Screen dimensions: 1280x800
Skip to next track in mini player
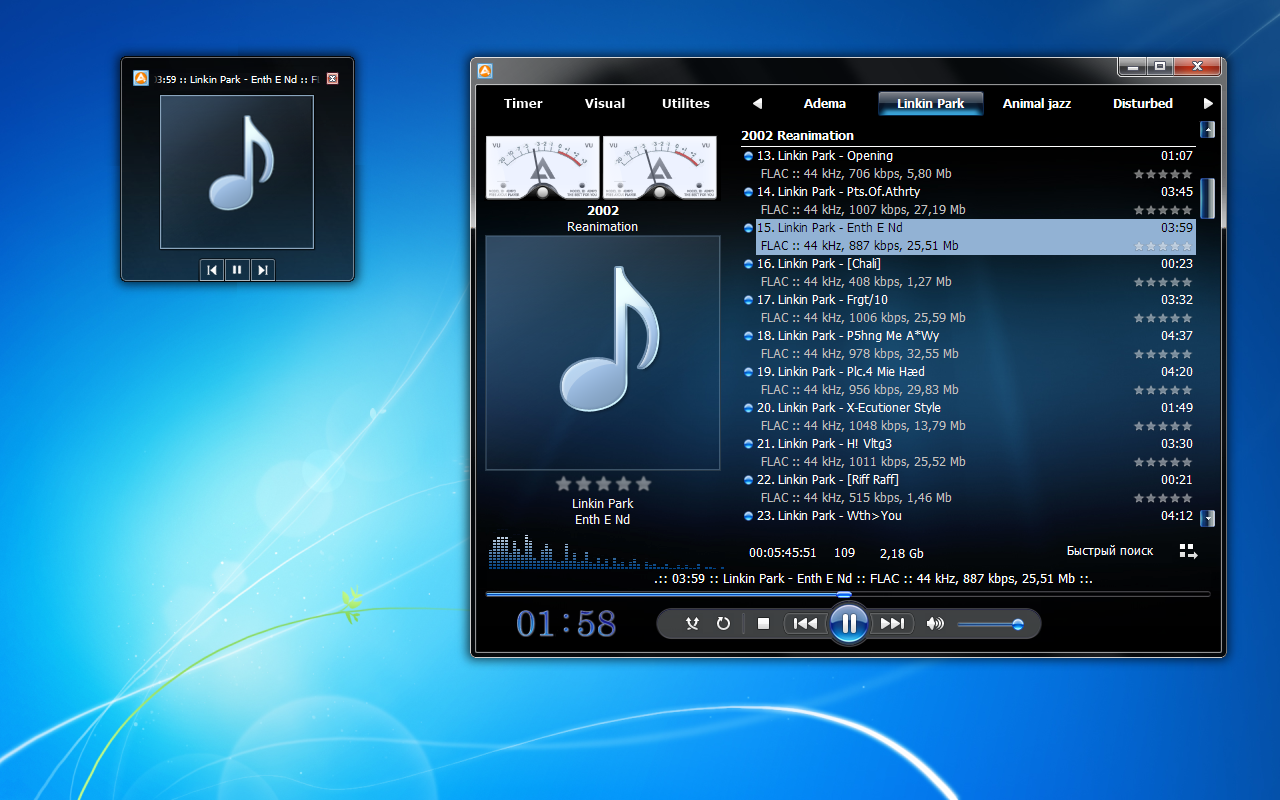click(x=262, y=270)
